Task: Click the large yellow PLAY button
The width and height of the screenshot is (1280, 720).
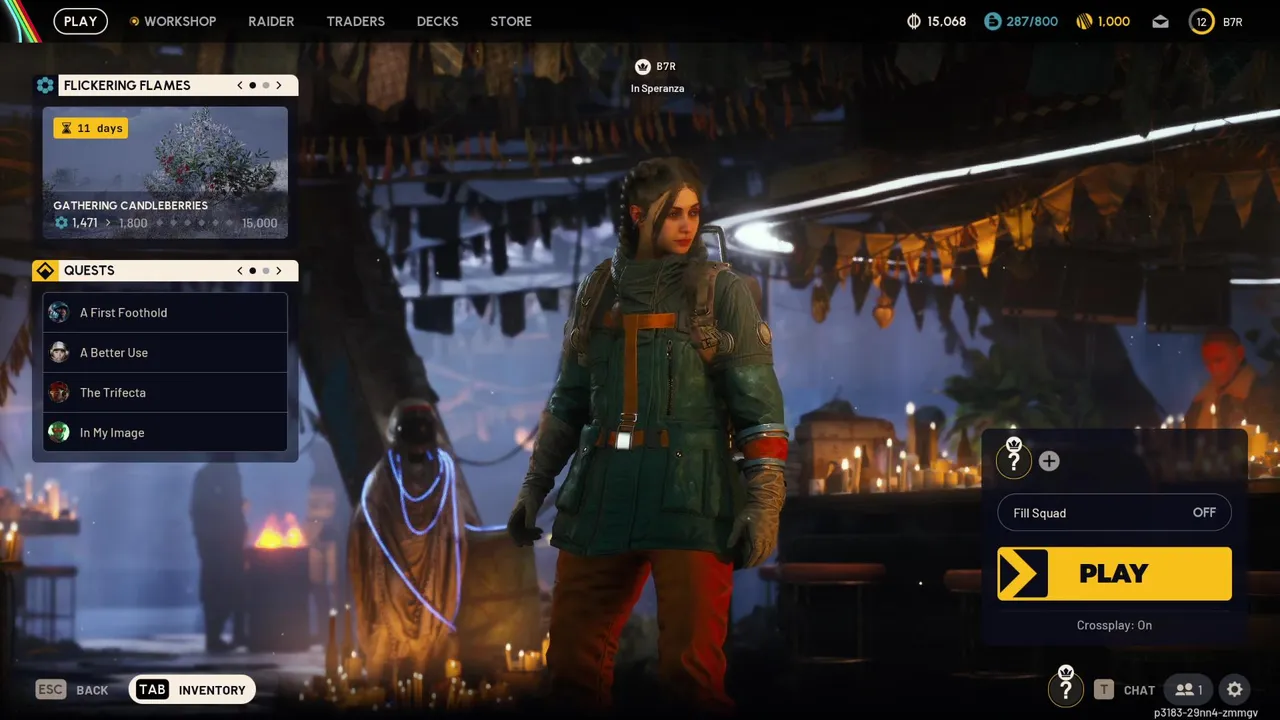Action: 1114,573
